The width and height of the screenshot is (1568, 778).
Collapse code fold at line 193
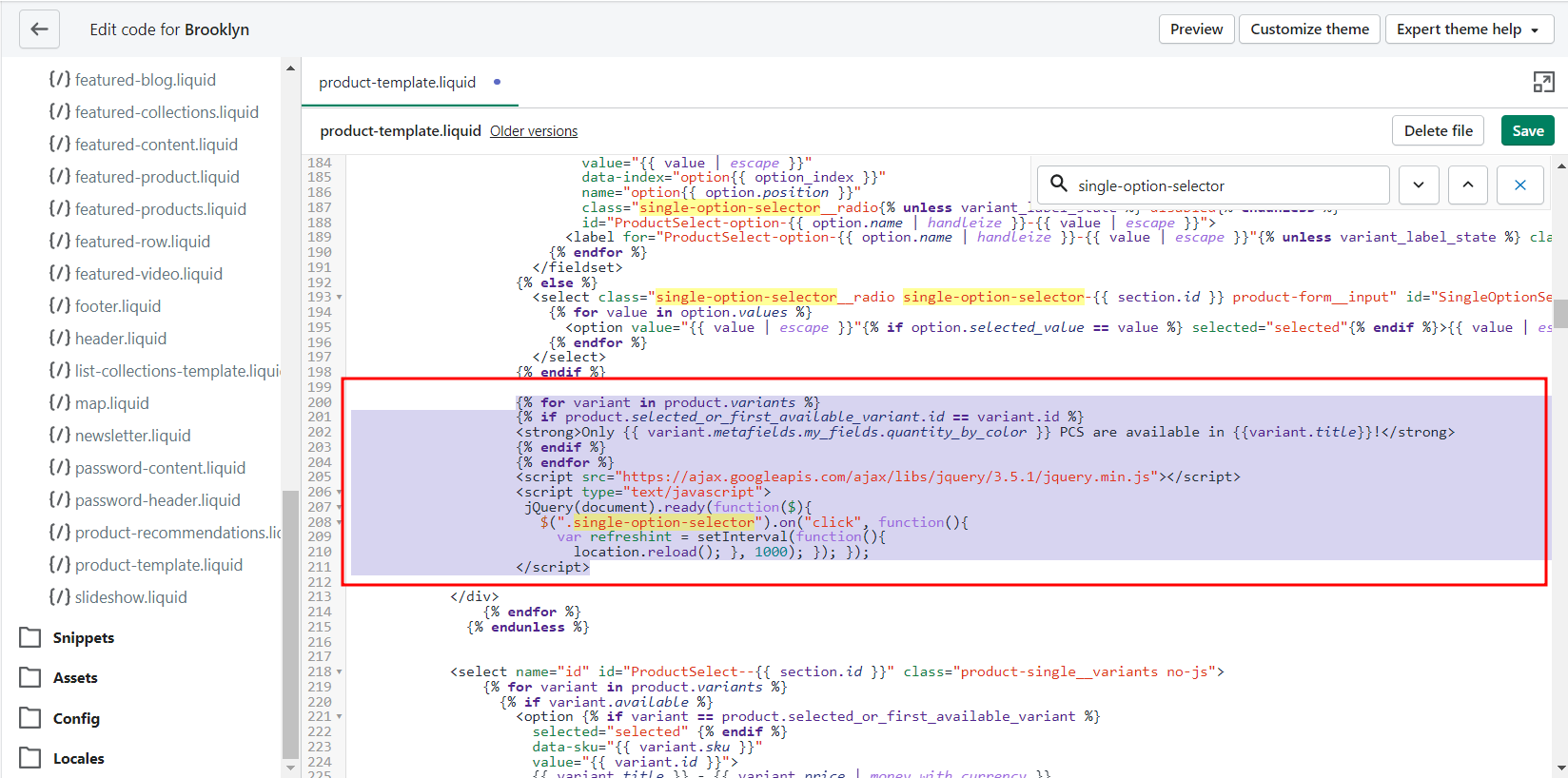339,298
